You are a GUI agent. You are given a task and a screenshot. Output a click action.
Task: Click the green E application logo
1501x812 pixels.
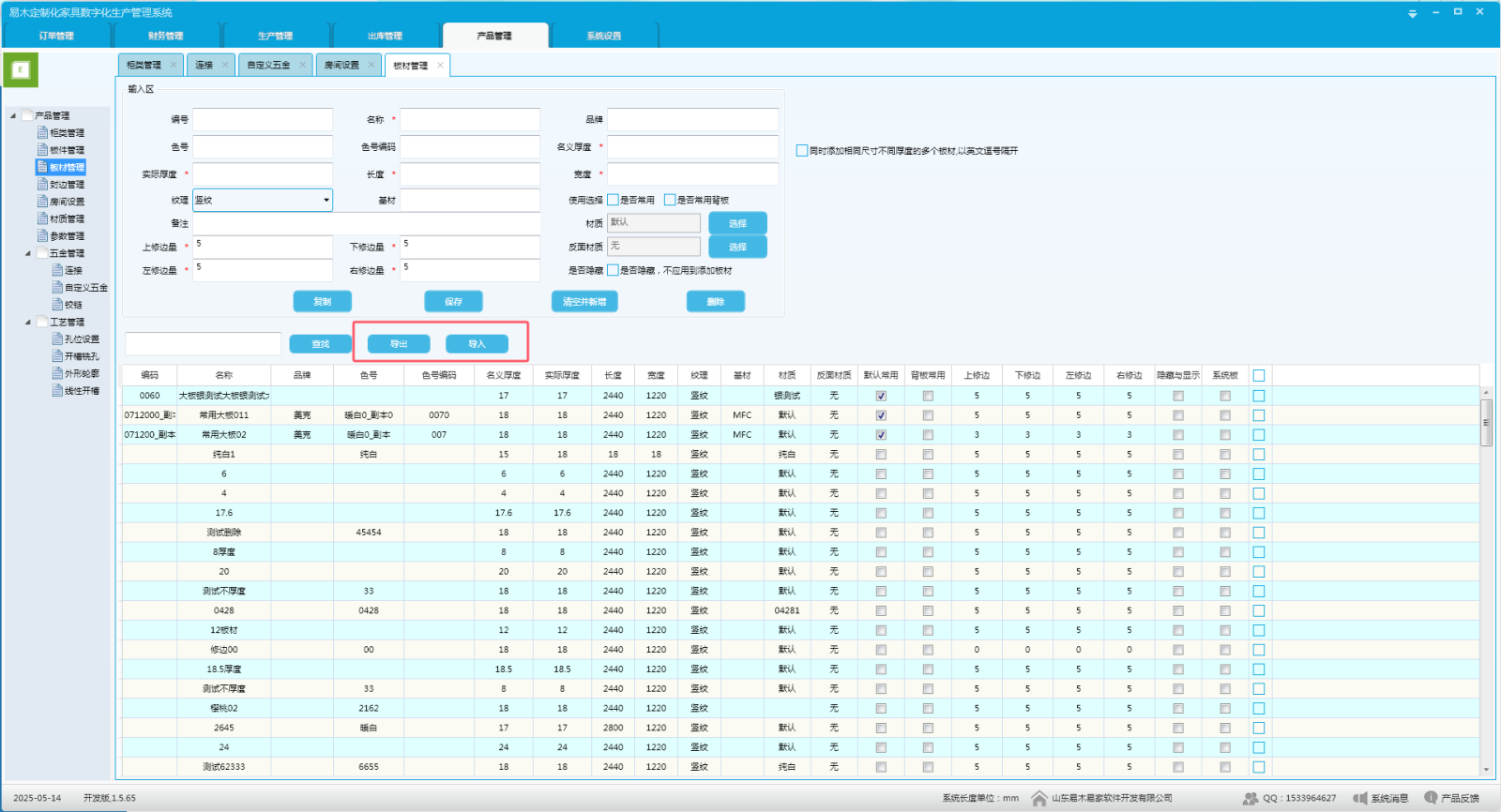[x=21, y=69]
